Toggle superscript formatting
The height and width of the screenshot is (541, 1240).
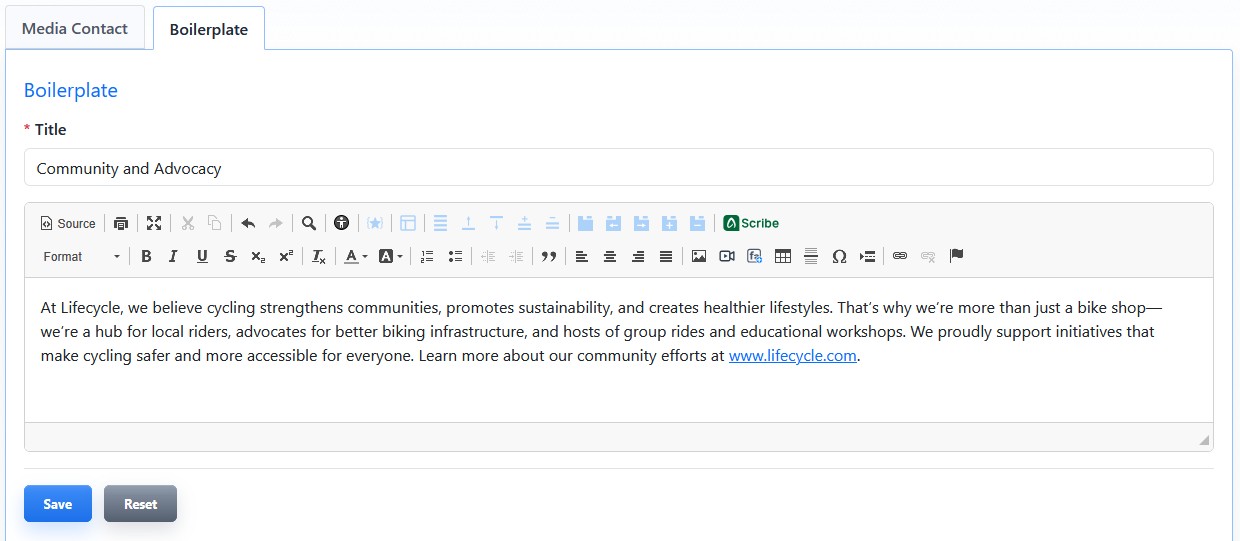[x=286, y=257]
